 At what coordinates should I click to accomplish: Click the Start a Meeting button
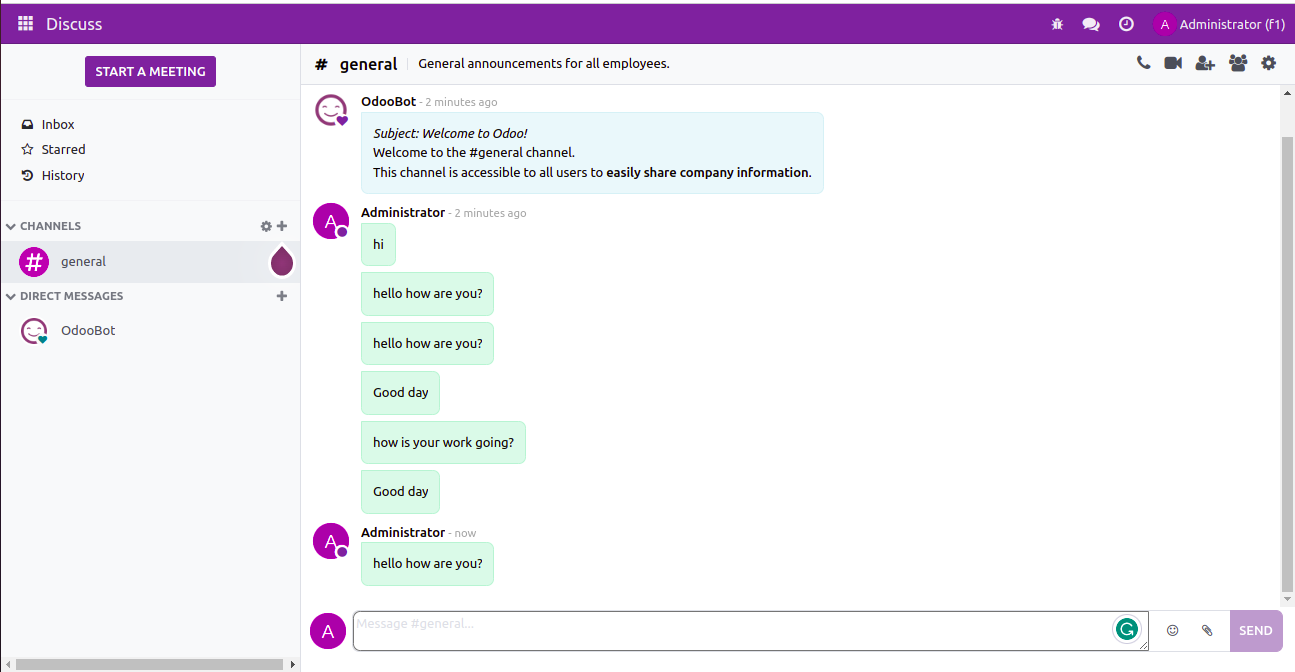pyautogui.click(x=150, y=72)
